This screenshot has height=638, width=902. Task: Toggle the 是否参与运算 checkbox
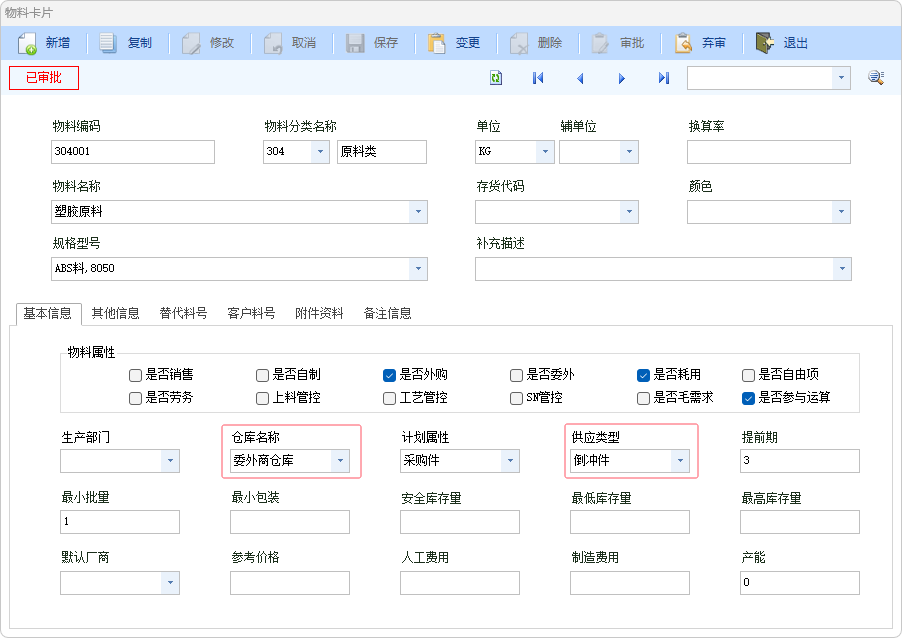(x=748, y=397)
